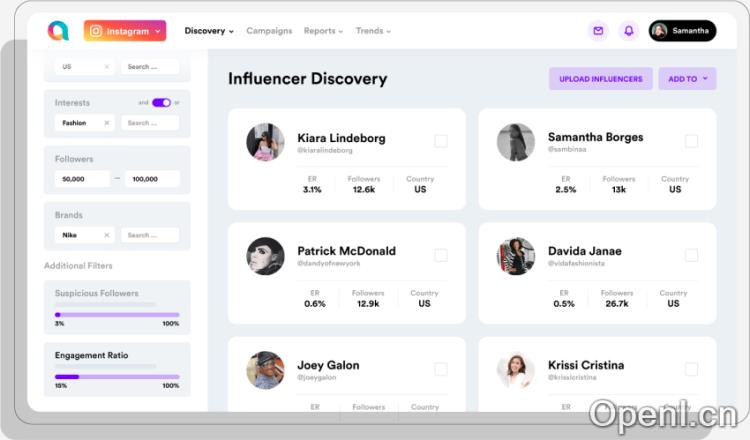The height and width of the screenshot is (440, 750).
Task: Click Kiara Lindeborg's profile picture
Action: click(266, 142)
